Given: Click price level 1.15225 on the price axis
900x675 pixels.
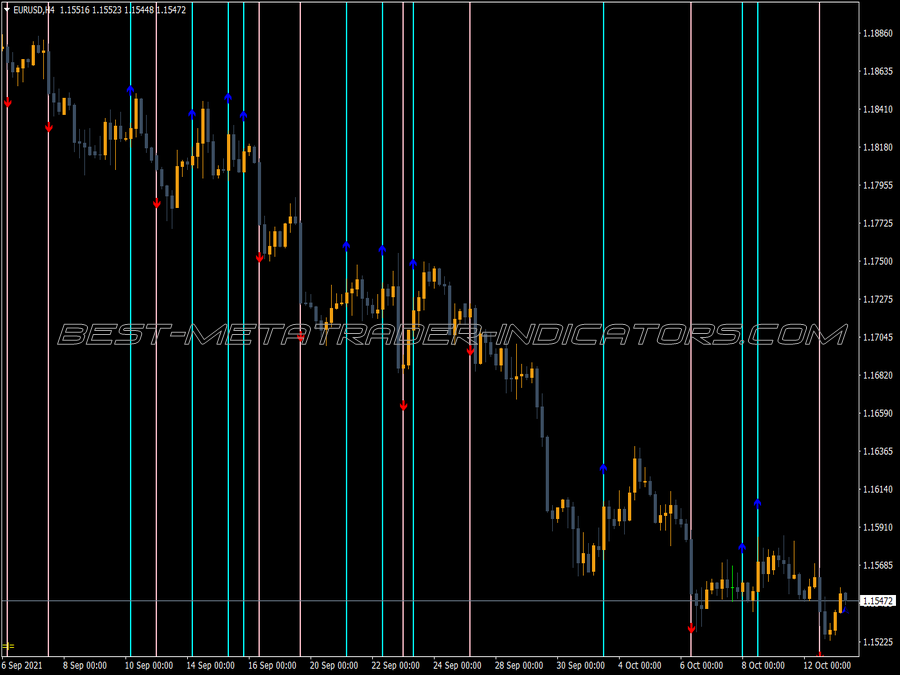Looking at the screenshot, I should [x=878, y=641].
